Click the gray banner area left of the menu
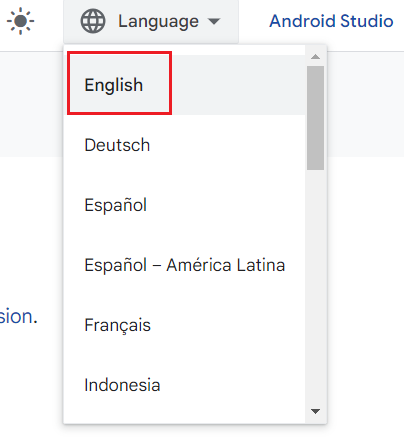The height and width of the screenshot is (445, 404). click(31, 104)
